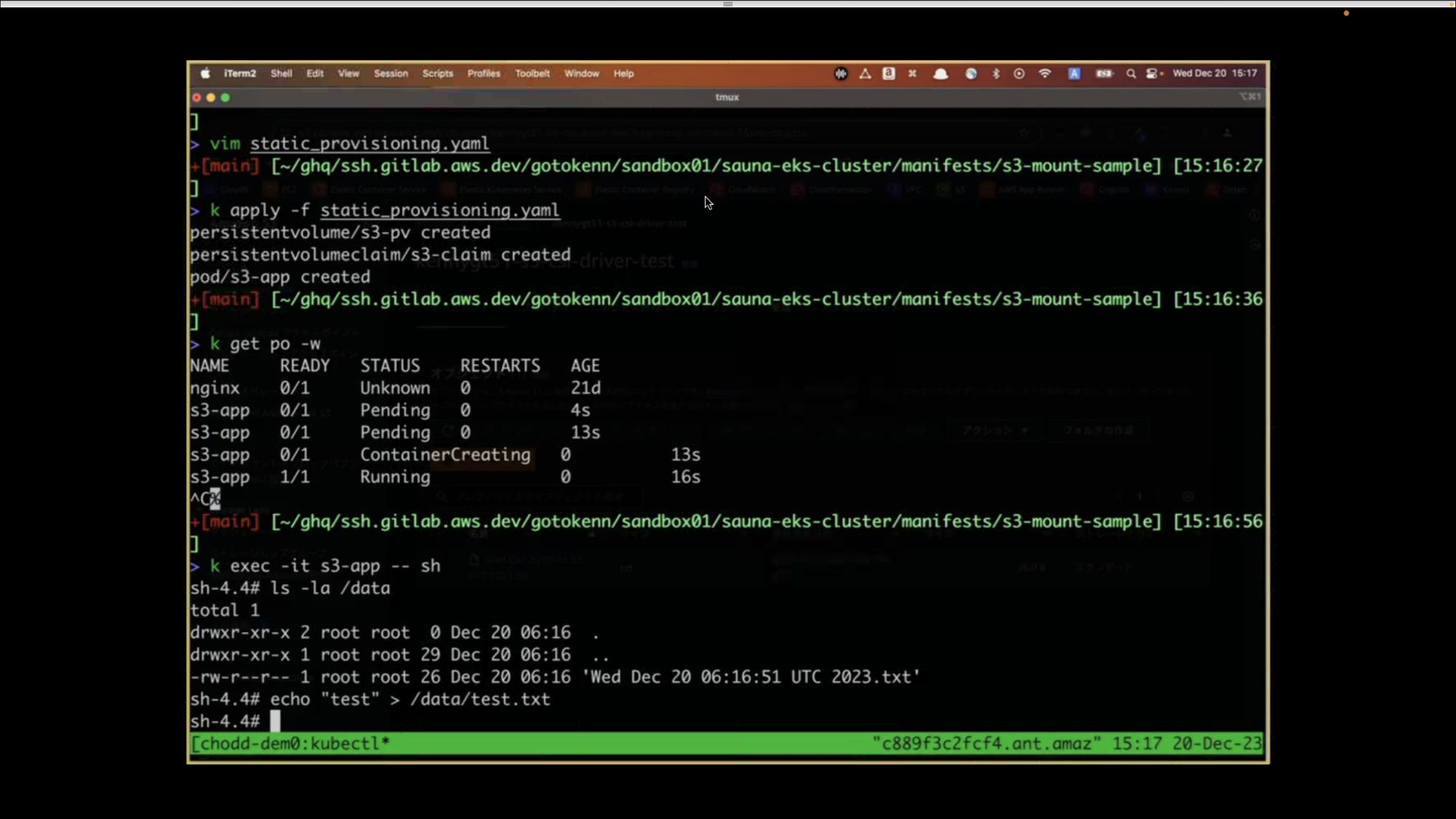The height and width of the screenshot is (819, 1456).
Task: Click the date and time clock
Action: point(1214,73)
